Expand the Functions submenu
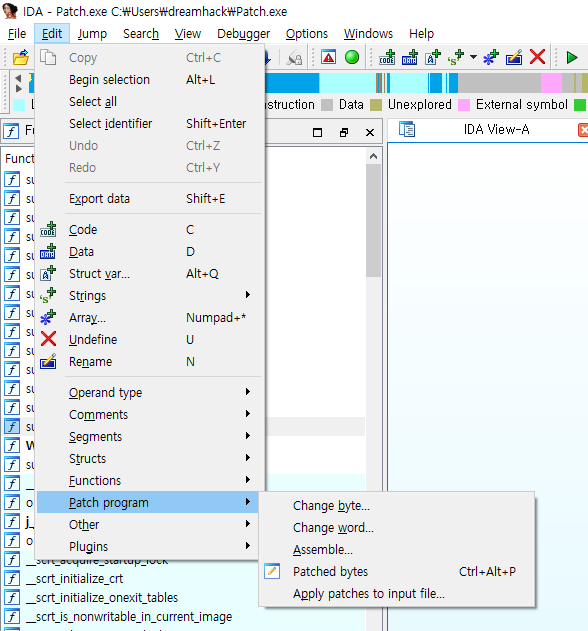588x631 pixels. pyautogui.click(x=150, y=480)
